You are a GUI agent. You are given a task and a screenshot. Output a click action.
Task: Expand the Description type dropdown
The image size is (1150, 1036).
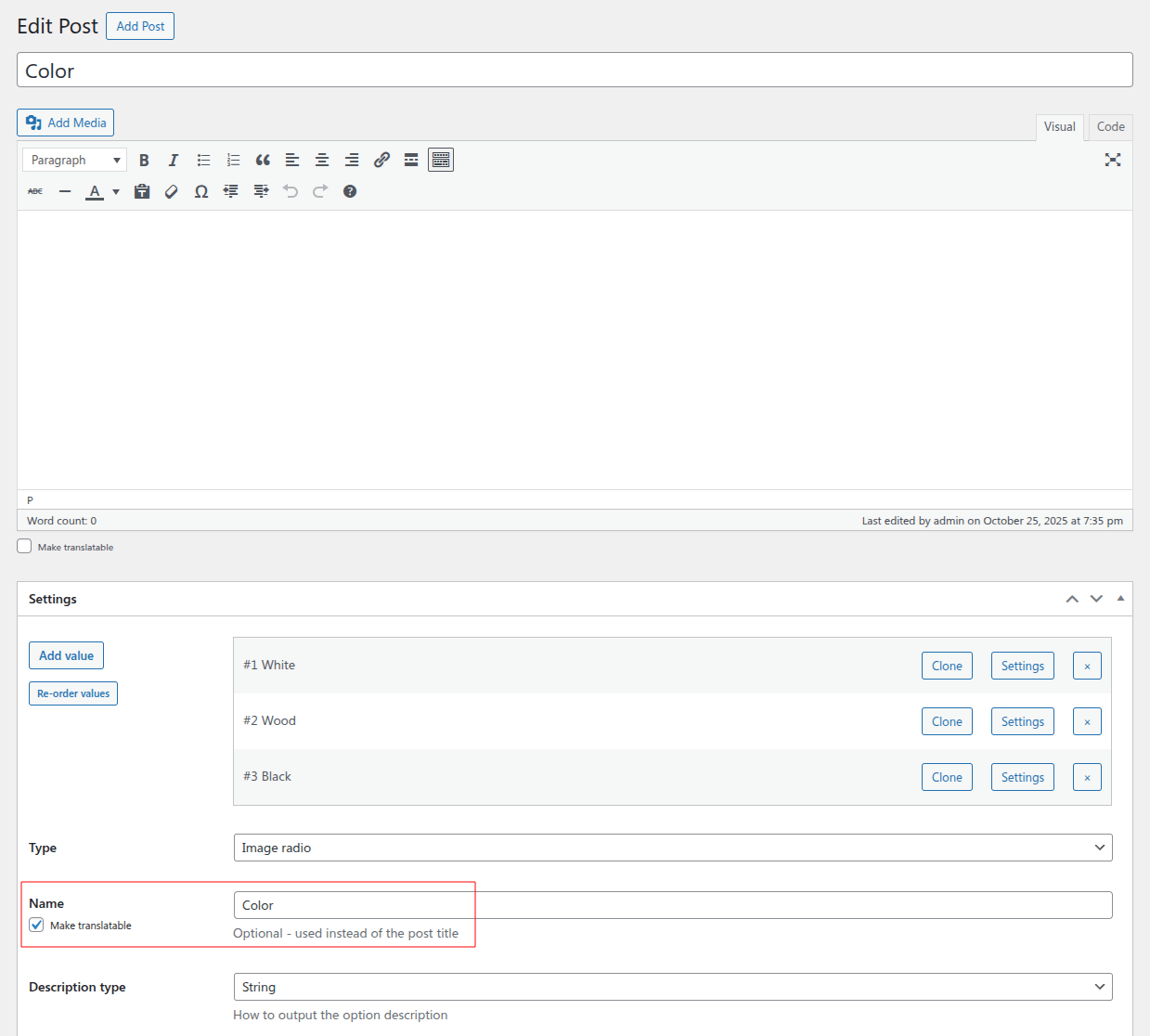point(672,987)
